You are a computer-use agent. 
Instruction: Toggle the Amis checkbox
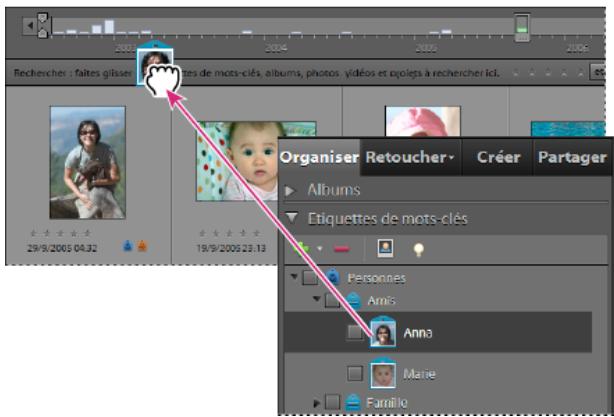(x=332, y=301)
